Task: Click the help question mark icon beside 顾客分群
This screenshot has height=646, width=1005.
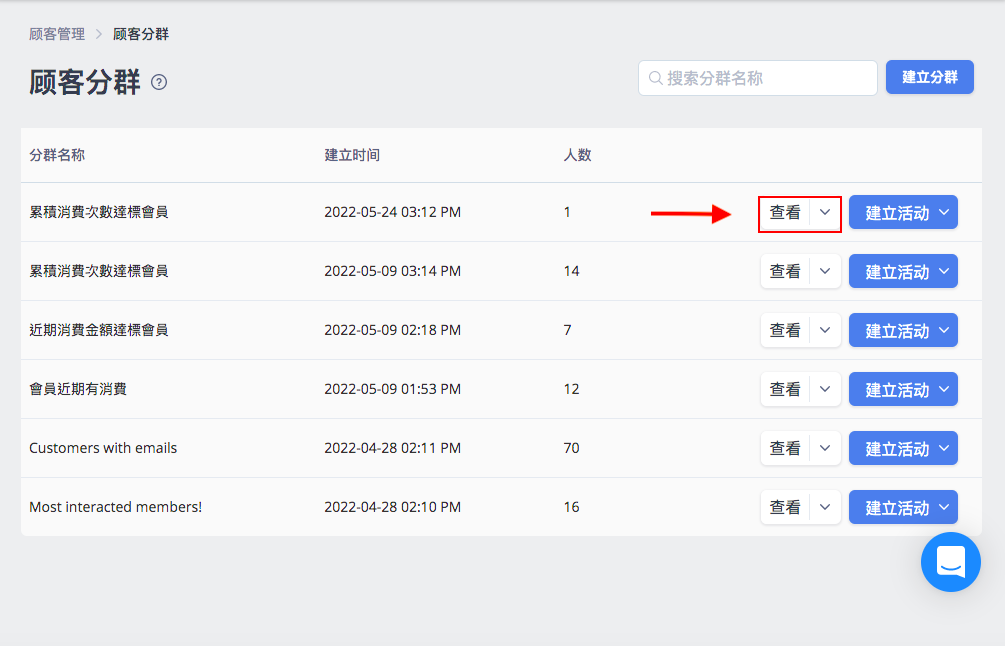Action: 159,82
